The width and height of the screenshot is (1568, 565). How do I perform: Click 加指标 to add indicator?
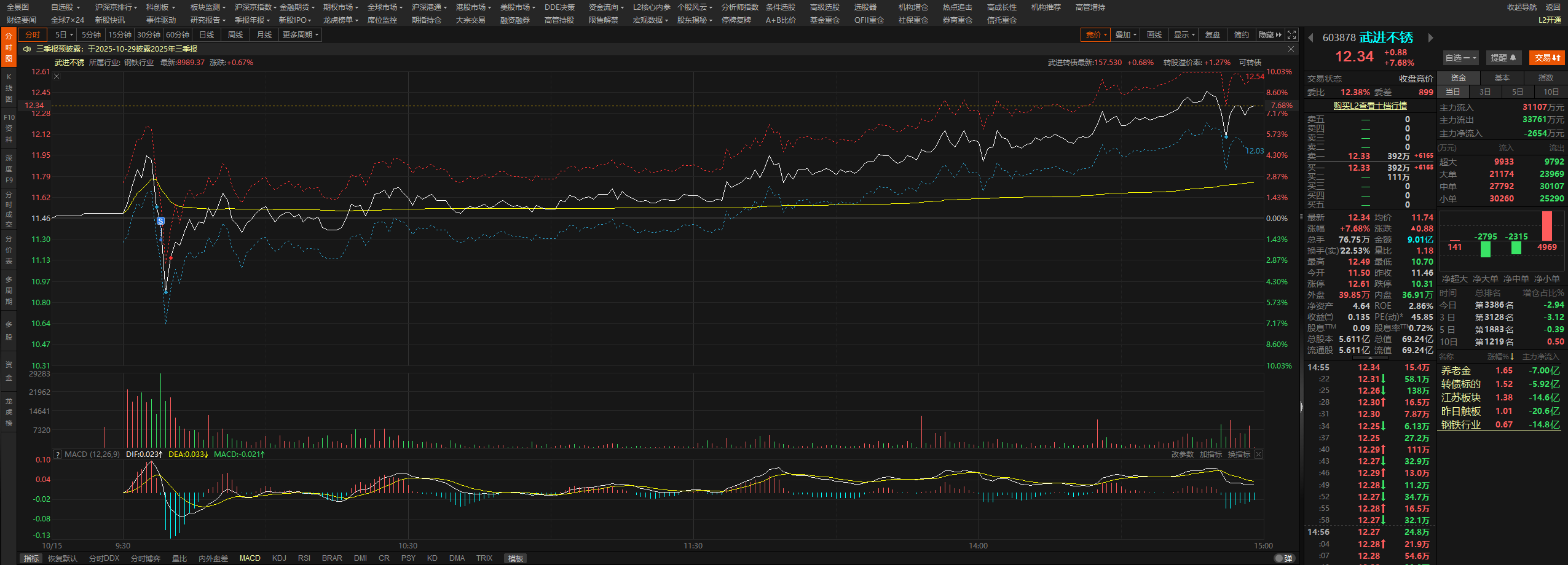[1210, 454]
